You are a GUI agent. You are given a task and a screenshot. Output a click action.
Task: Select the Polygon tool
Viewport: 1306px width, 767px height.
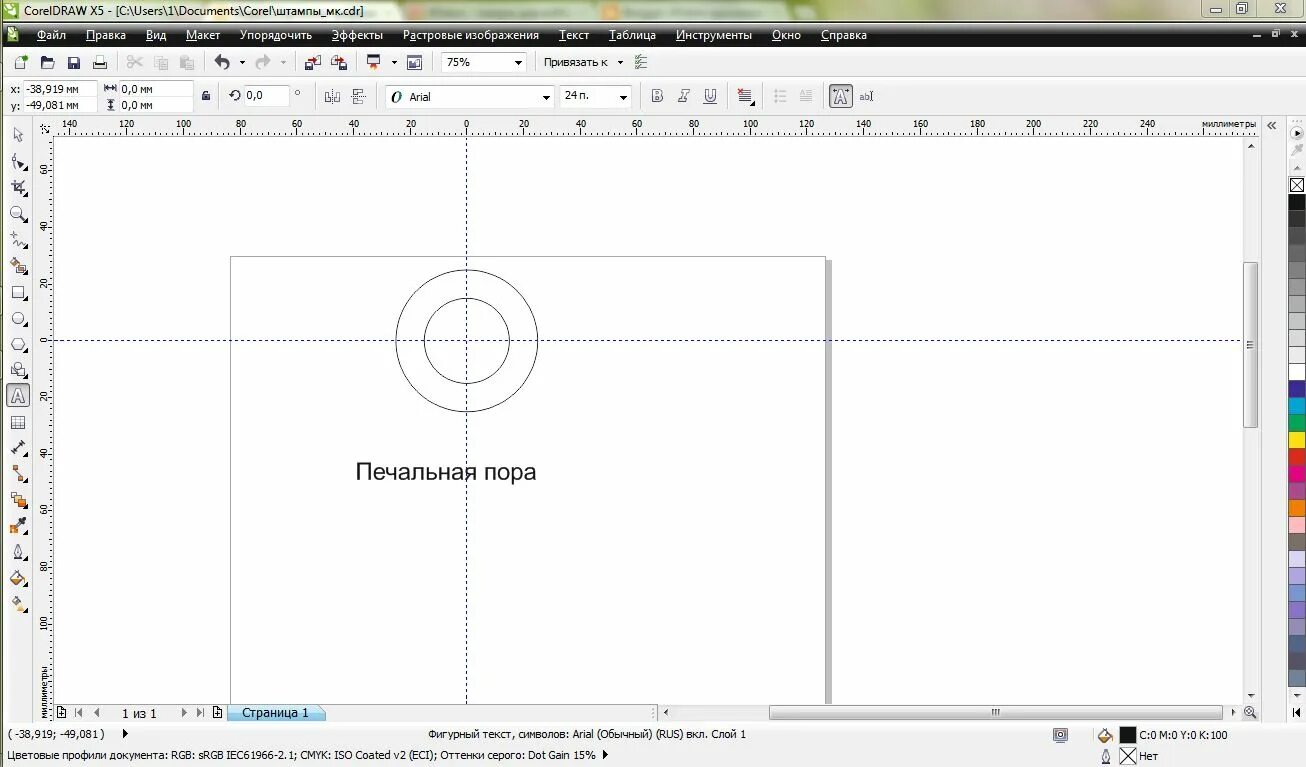click(18, 344)
